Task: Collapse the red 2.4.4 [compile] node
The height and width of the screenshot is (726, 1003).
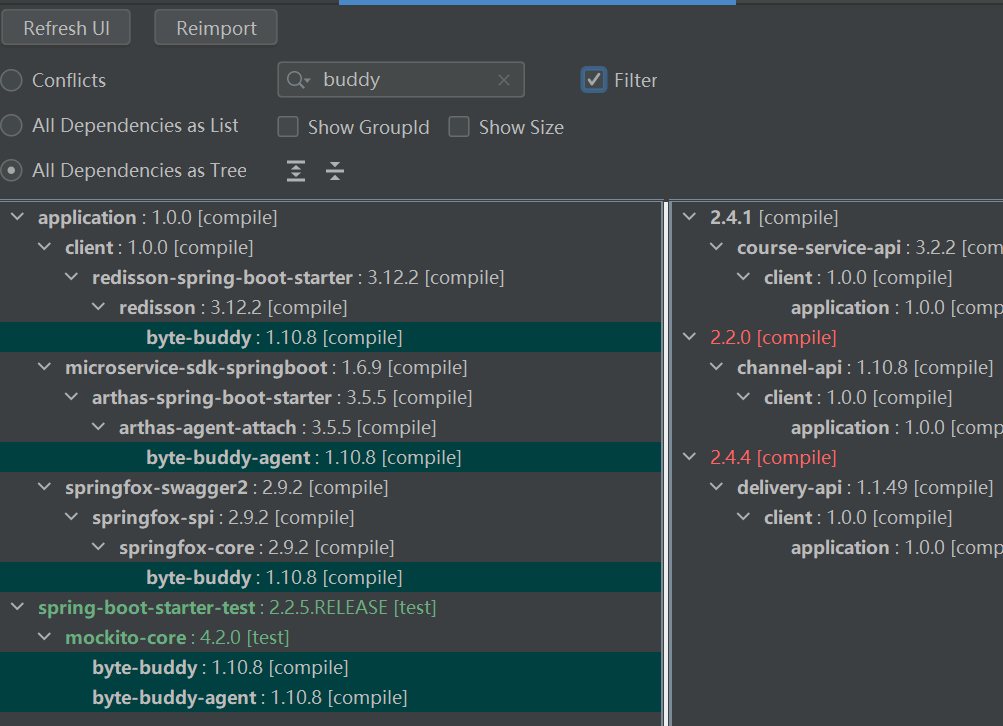Action: 690,457
